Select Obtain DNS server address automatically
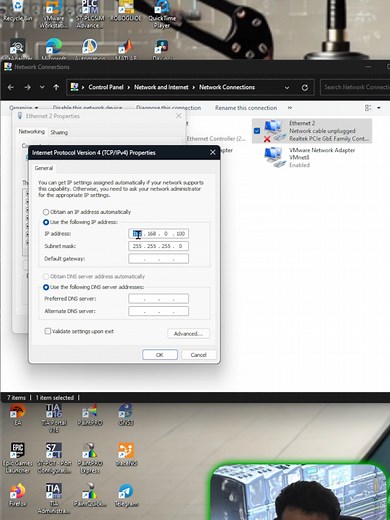 (x=46, y=277)
